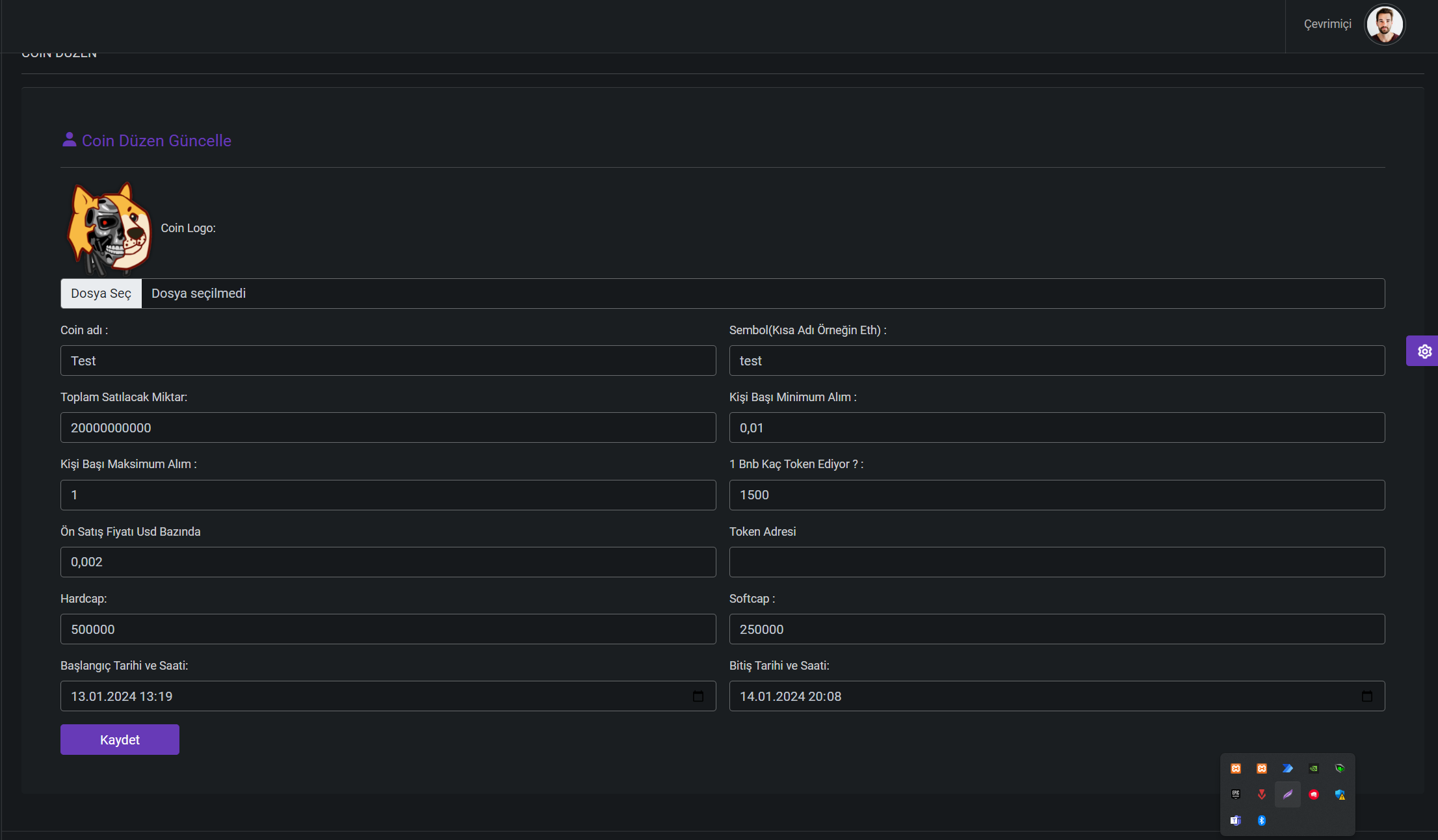
Task: Click the Riot Games tray icon
Action: click(x=1314, y=794)
